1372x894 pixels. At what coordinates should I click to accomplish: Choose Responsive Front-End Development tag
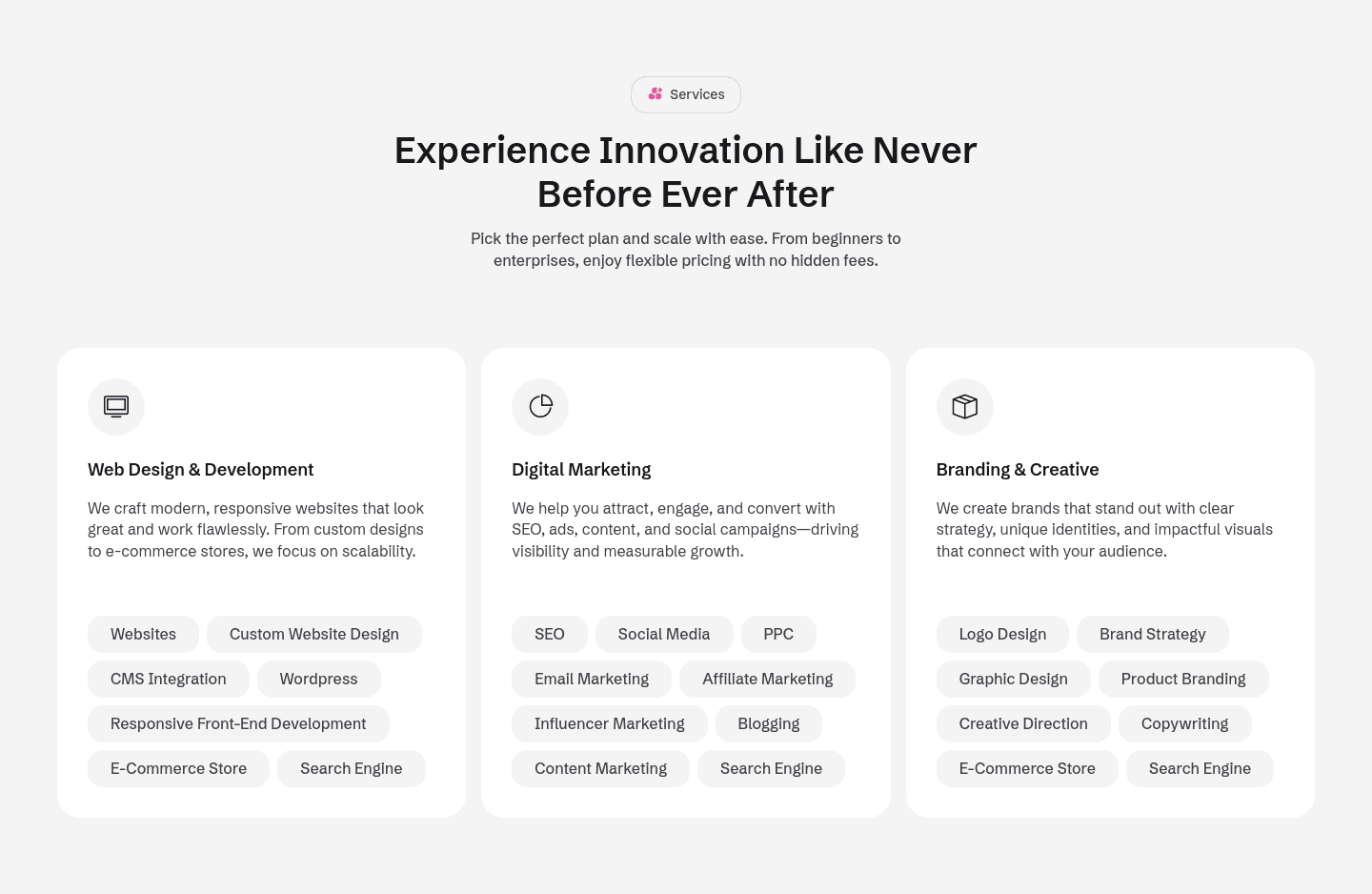[x=238, y=724]
